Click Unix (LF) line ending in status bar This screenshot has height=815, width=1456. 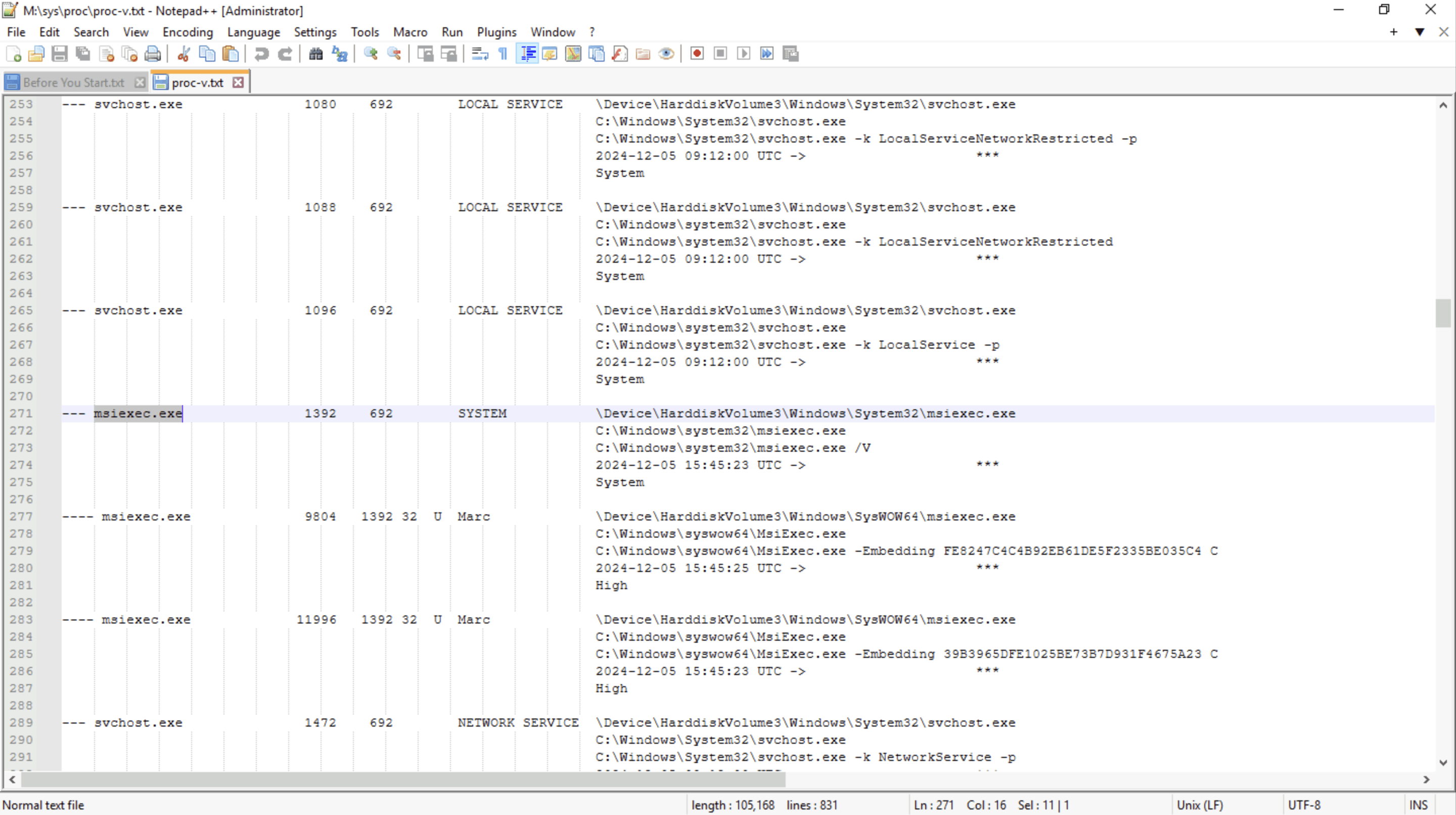tap(1199, 805)
